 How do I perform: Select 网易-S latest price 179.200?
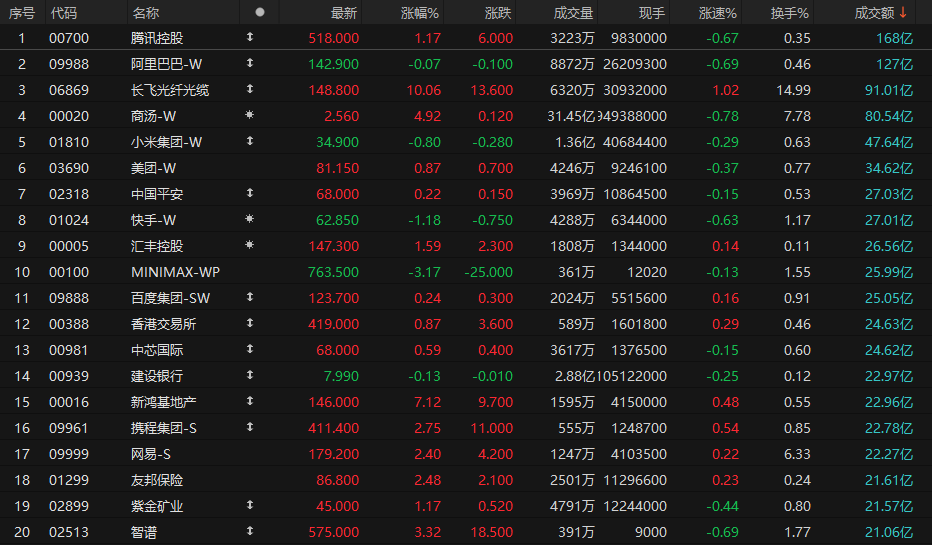click(334, 454)
